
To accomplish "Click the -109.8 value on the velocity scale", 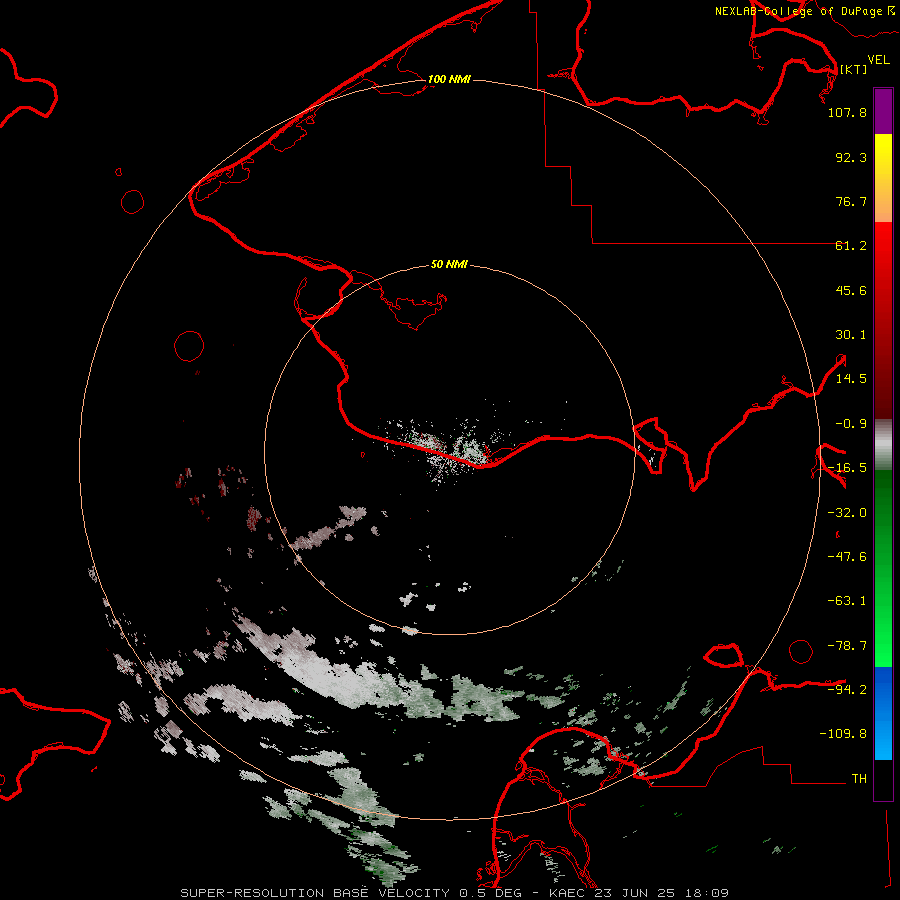I will pyautogui.click(x=843, y=734).
